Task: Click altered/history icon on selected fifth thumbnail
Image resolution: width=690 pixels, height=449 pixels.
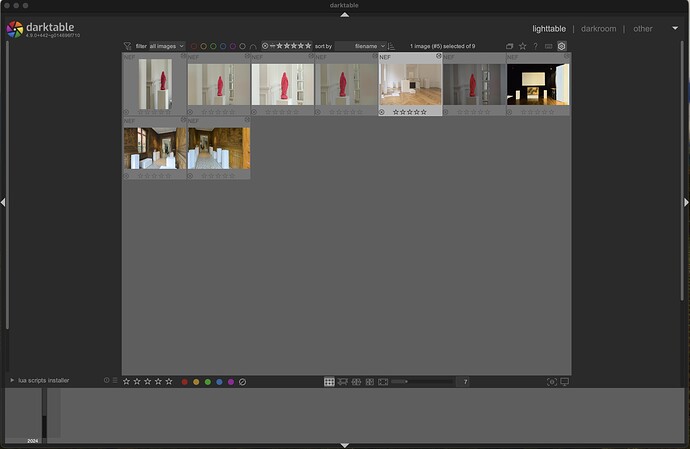Action: (438, 56)
